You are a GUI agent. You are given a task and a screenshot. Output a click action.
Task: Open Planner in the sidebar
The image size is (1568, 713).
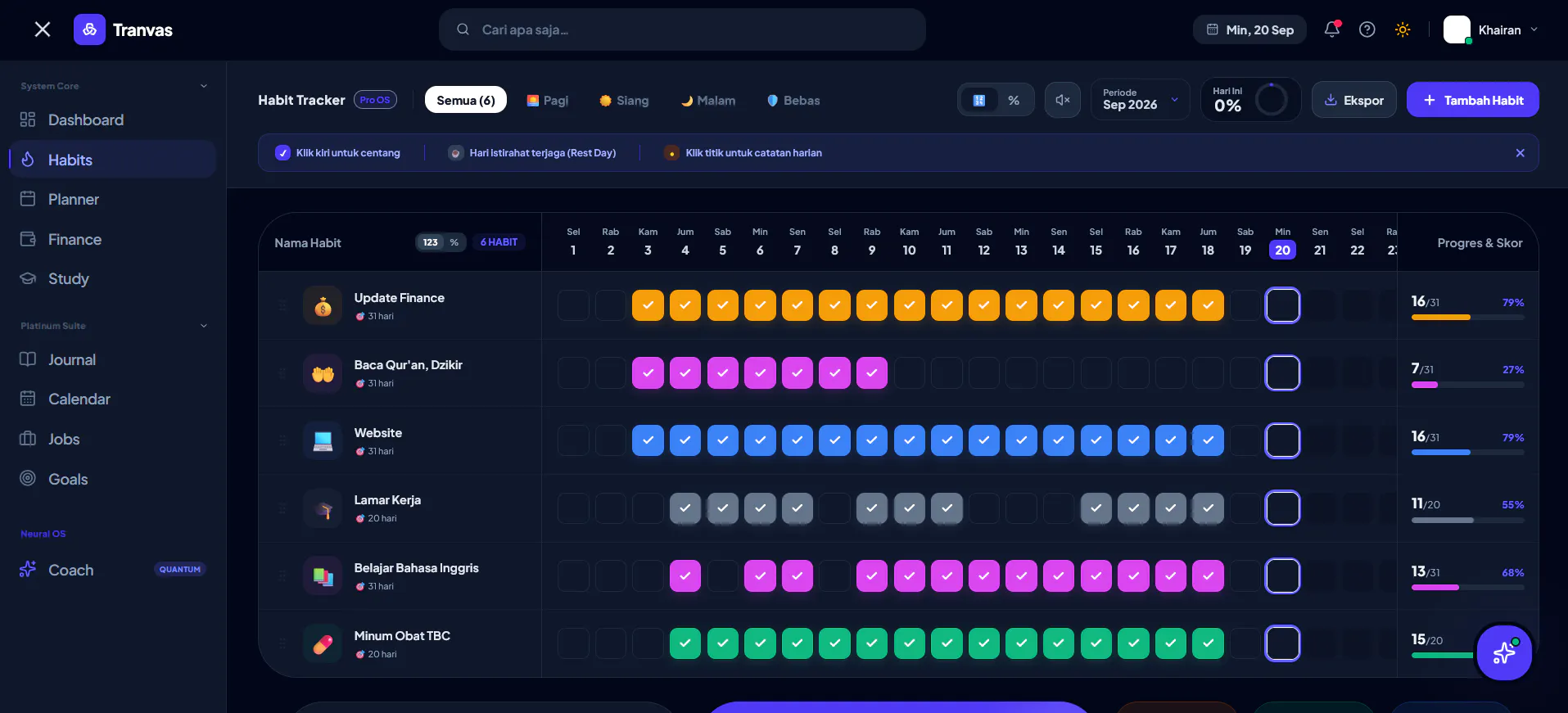click(x=113, y=200)
